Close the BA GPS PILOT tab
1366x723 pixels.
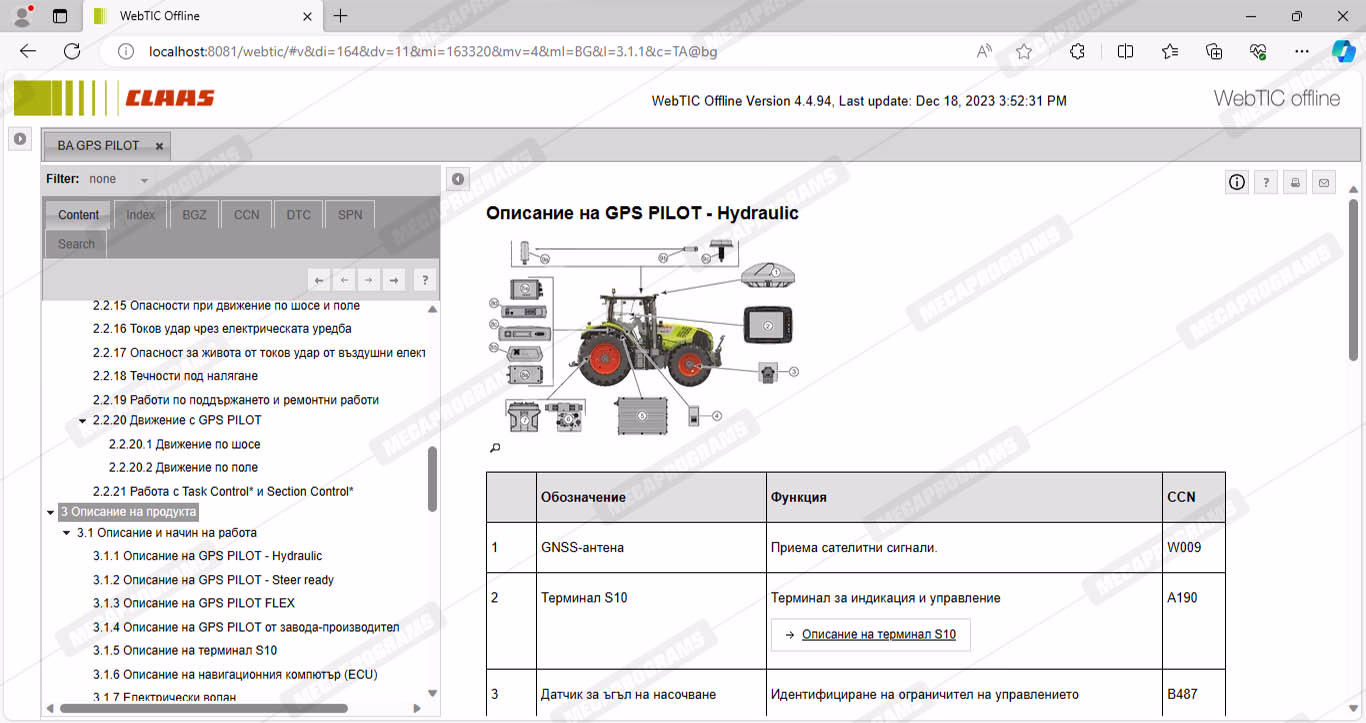tap(159, 146)
